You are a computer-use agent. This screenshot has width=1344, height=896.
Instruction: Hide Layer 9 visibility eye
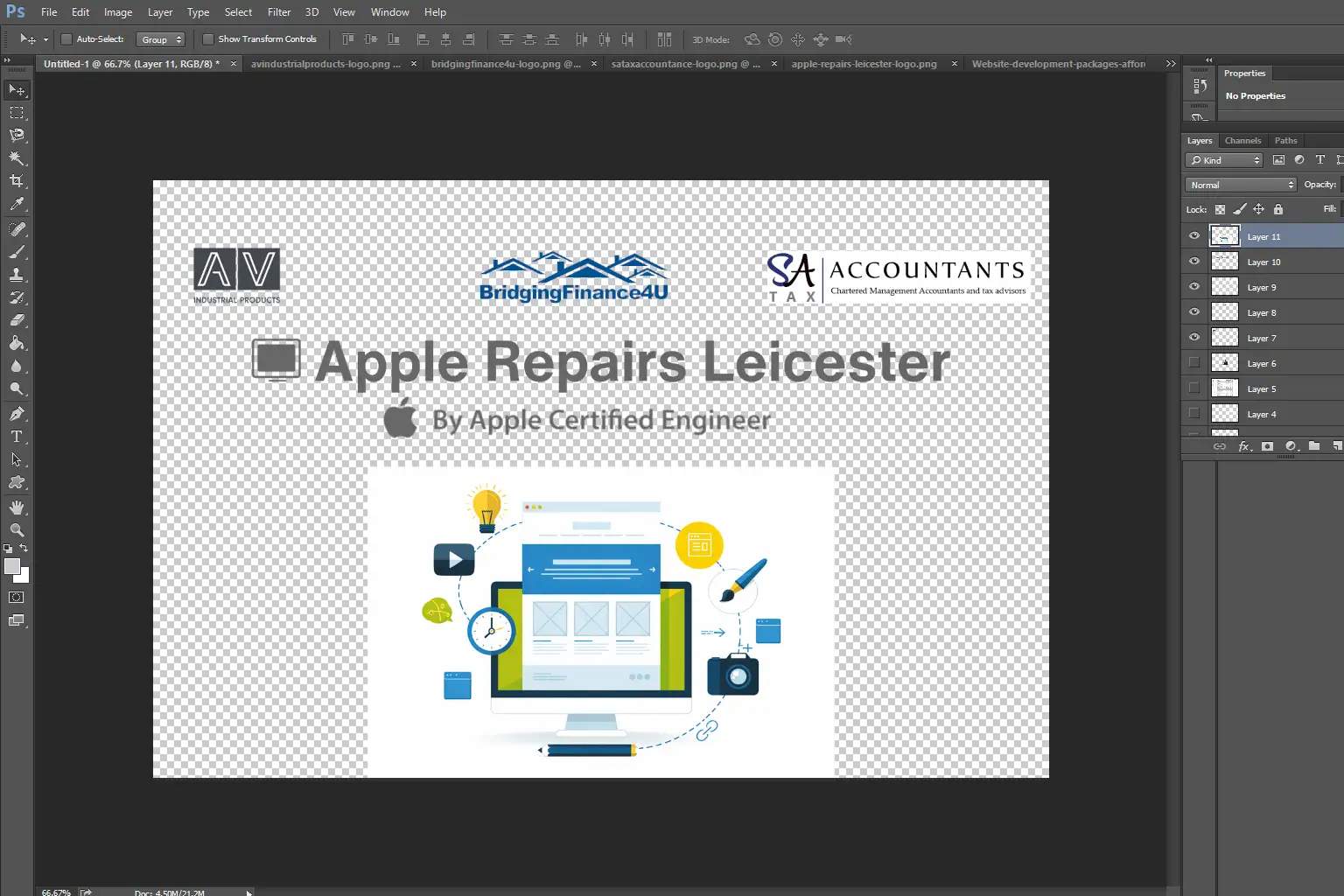point(1194,287)
